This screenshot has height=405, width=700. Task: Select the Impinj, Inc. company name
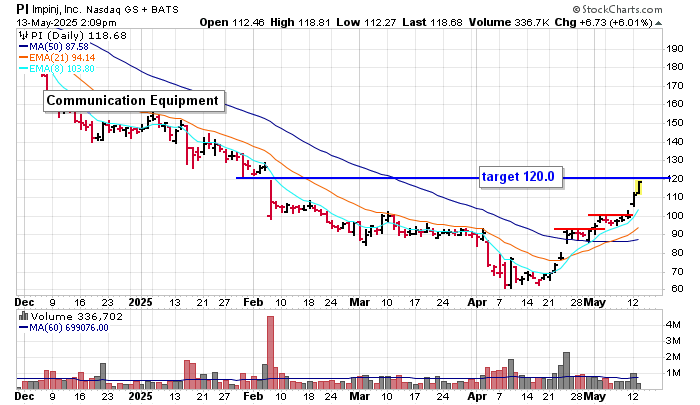(57, 9)
